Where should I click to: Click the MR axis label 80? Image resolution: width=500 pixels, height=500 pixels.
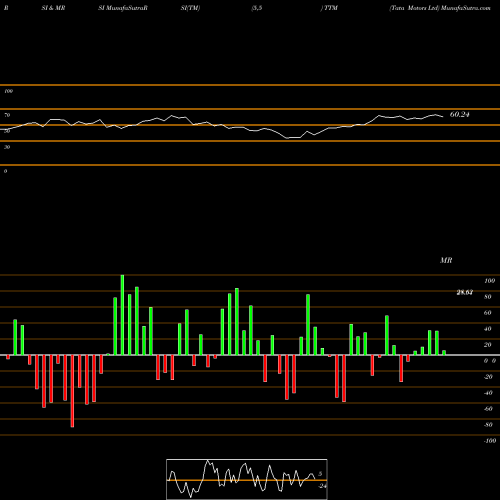pyautogui.click(x=488, y=297)
